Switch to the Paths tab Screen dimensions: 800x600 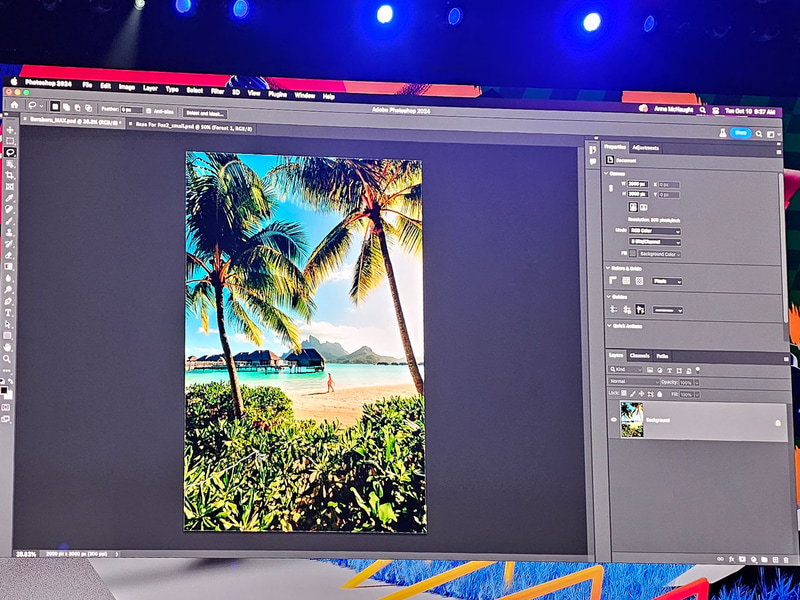[662, 356]
